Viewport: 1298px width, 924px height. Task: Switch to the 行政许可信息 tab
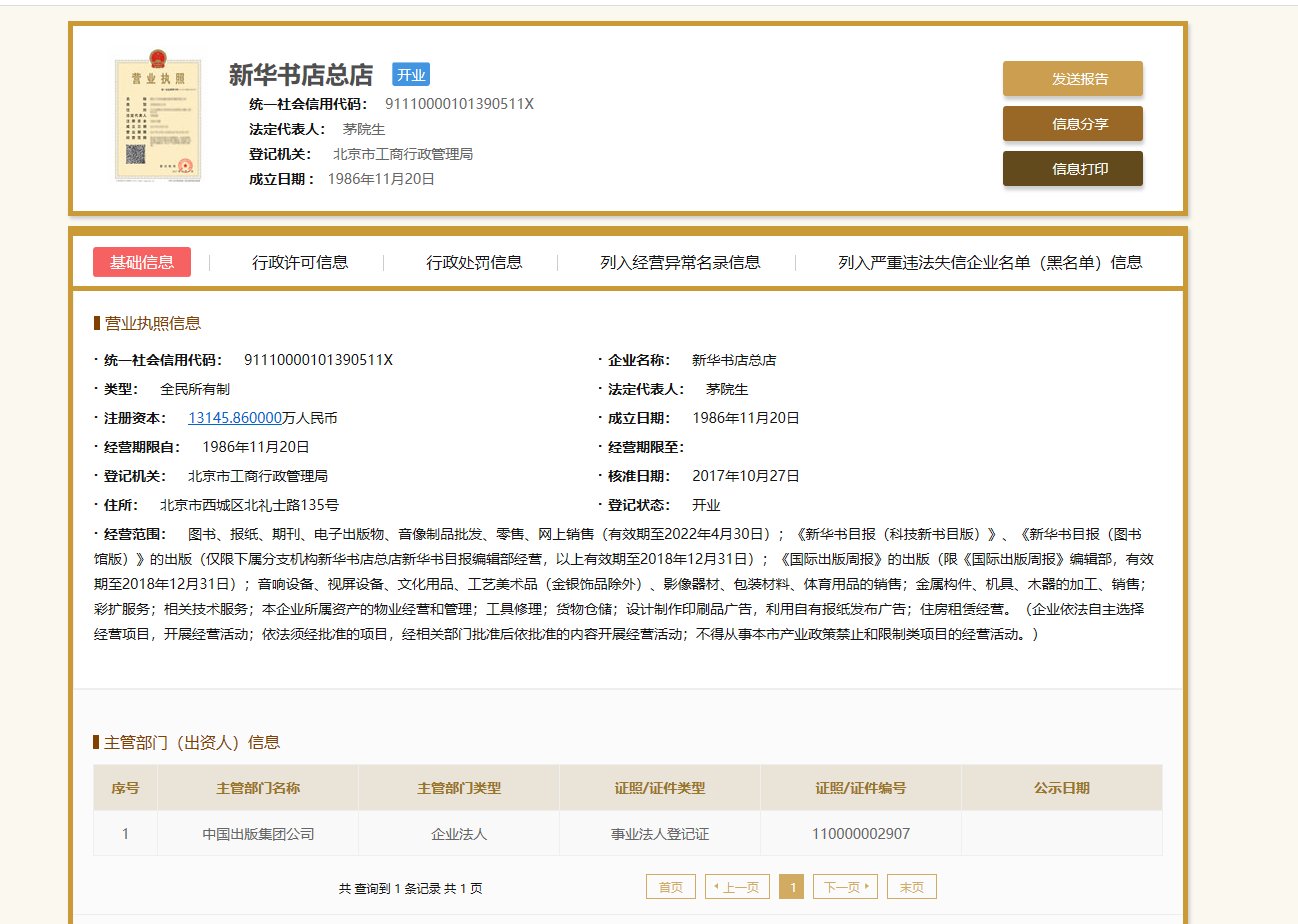coord(300,262)
